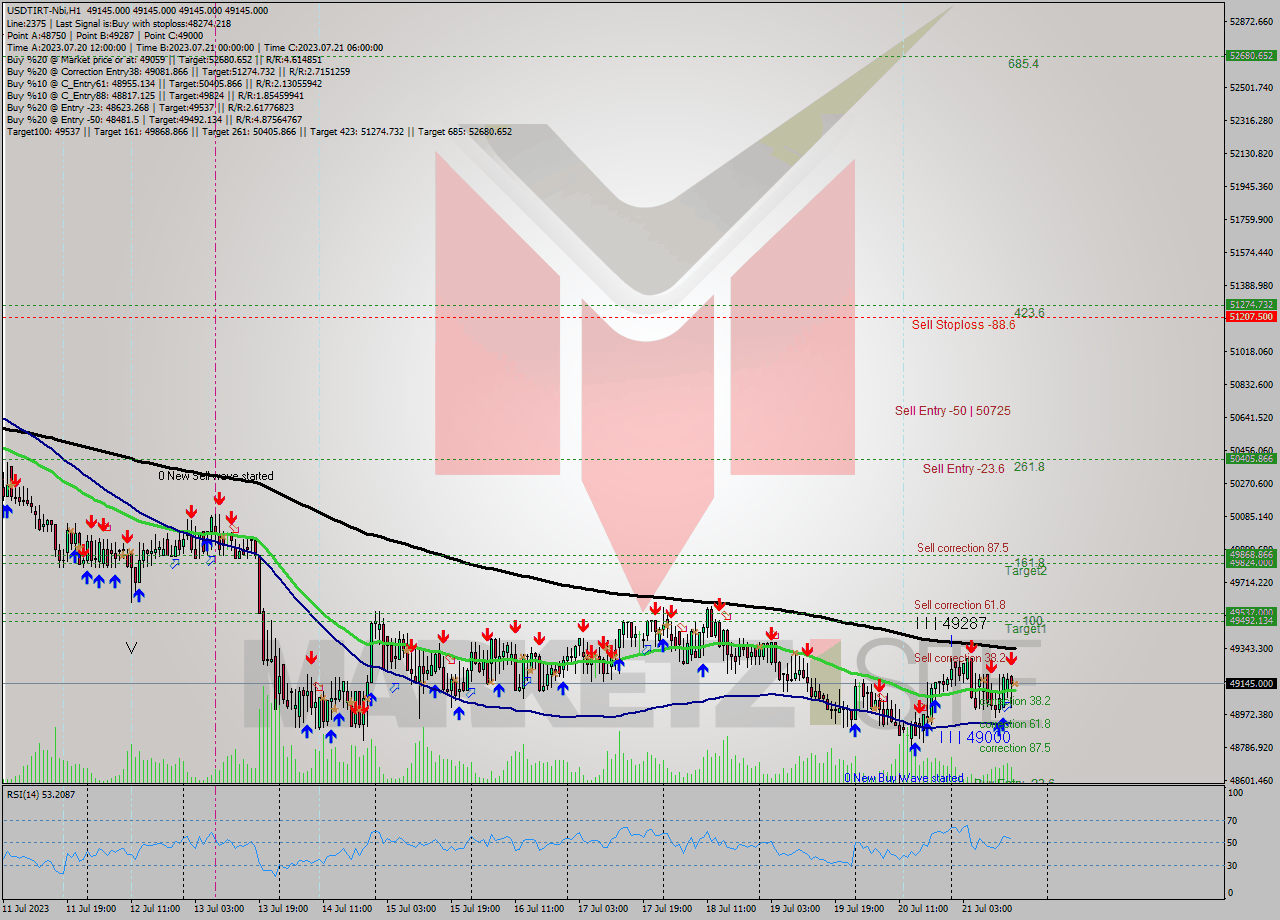Screen dimensions: 1280x920
Task: Click the 50085.140 price axis label
Action: pyautogui.click(x=1251, y=516)
